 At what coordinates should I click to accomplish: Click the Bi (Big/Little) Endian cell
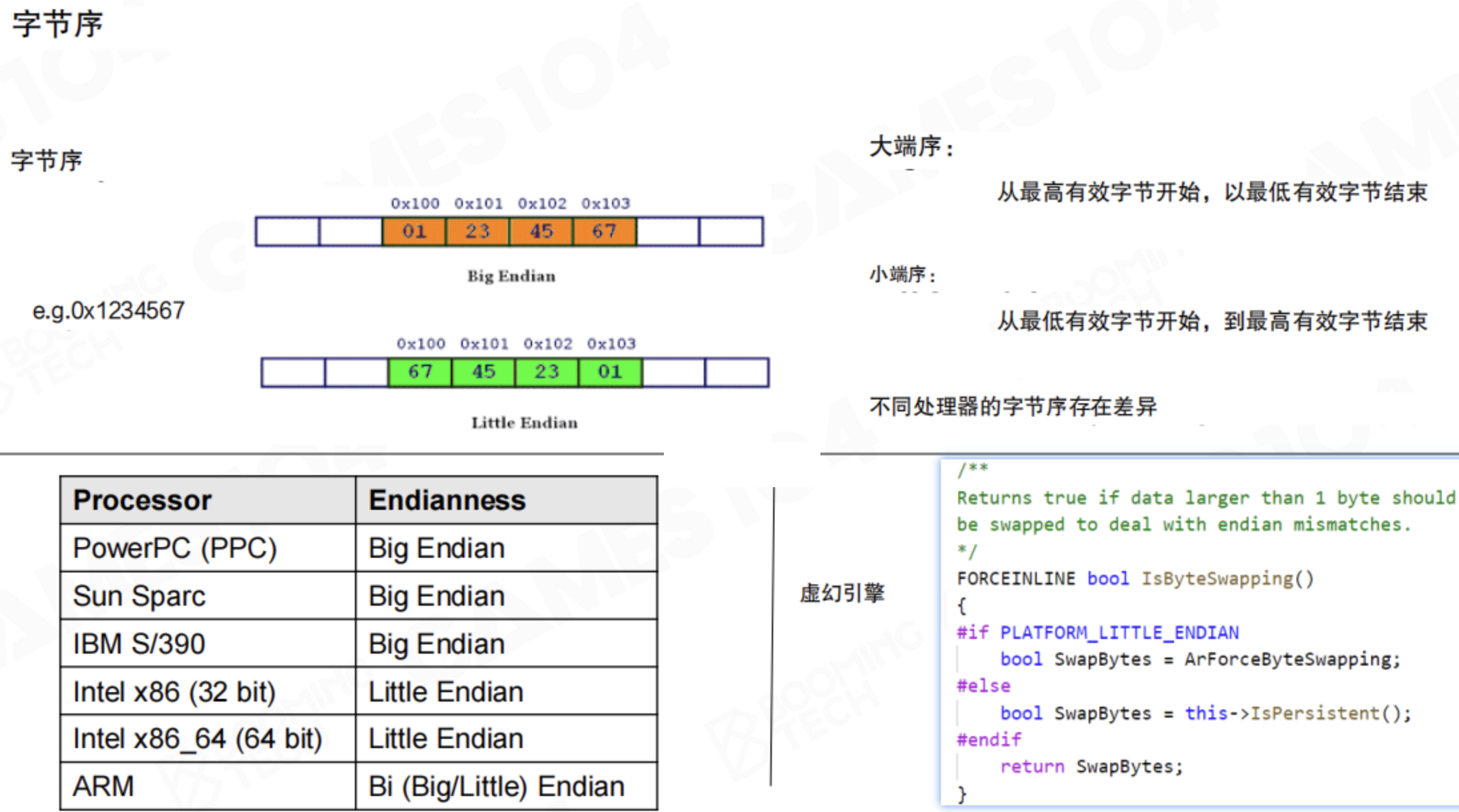coord(496,787)
